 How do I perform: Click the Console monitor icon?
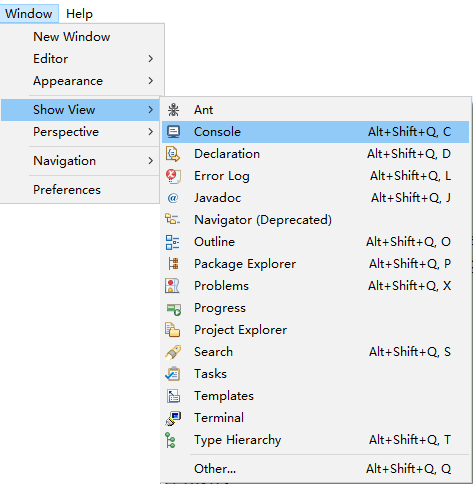click(x=173, y=132)
